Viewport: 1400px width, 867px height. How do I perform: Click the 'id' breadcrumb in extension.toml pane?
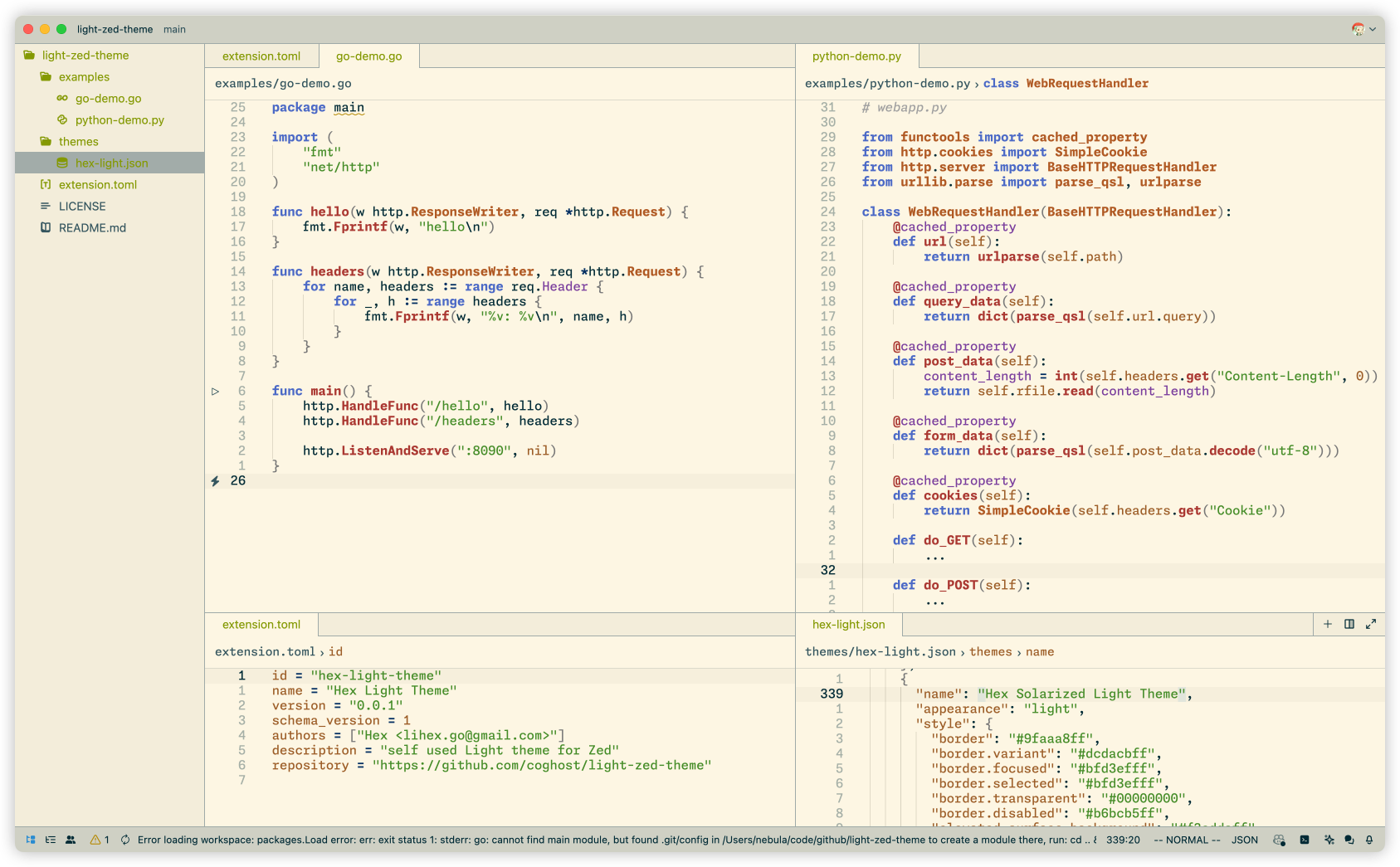coord(335,652)
